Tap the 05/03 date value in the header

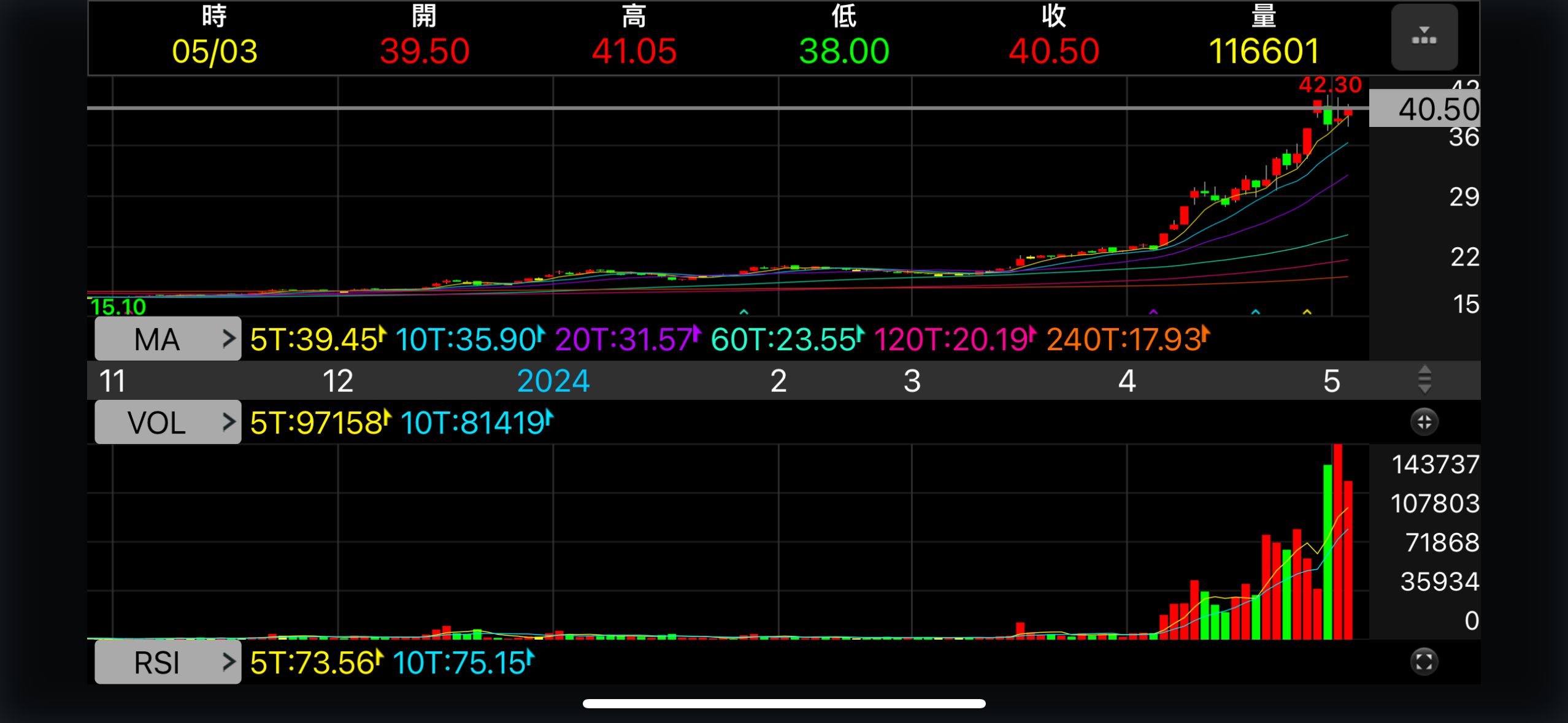pyautogui.click(x=214, y=51)
